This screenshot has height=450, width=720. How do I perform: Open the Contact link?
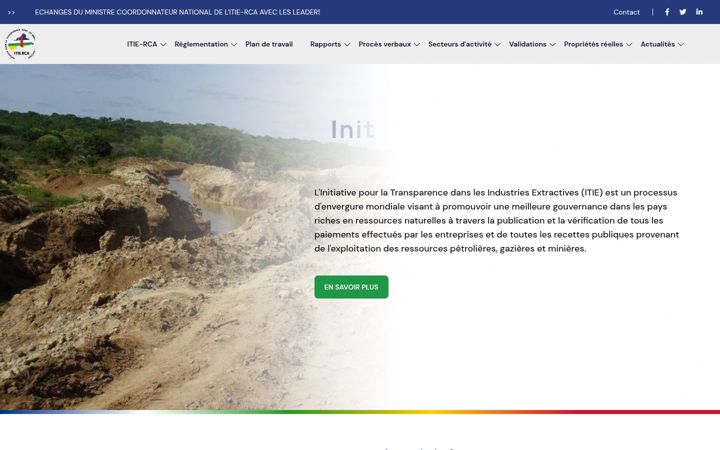626,12
